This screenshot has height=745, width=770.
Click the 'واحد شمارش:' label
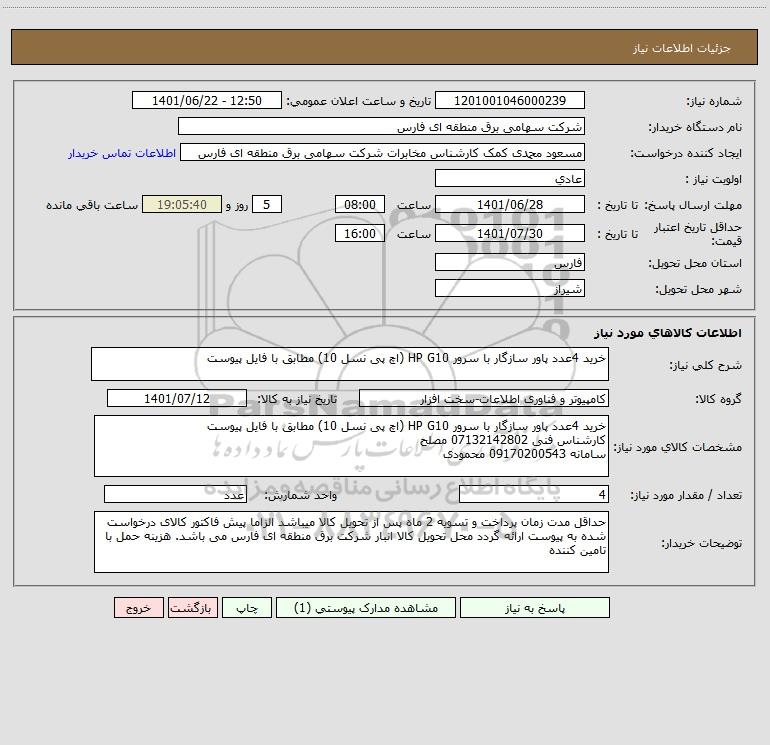click(301, 496)
